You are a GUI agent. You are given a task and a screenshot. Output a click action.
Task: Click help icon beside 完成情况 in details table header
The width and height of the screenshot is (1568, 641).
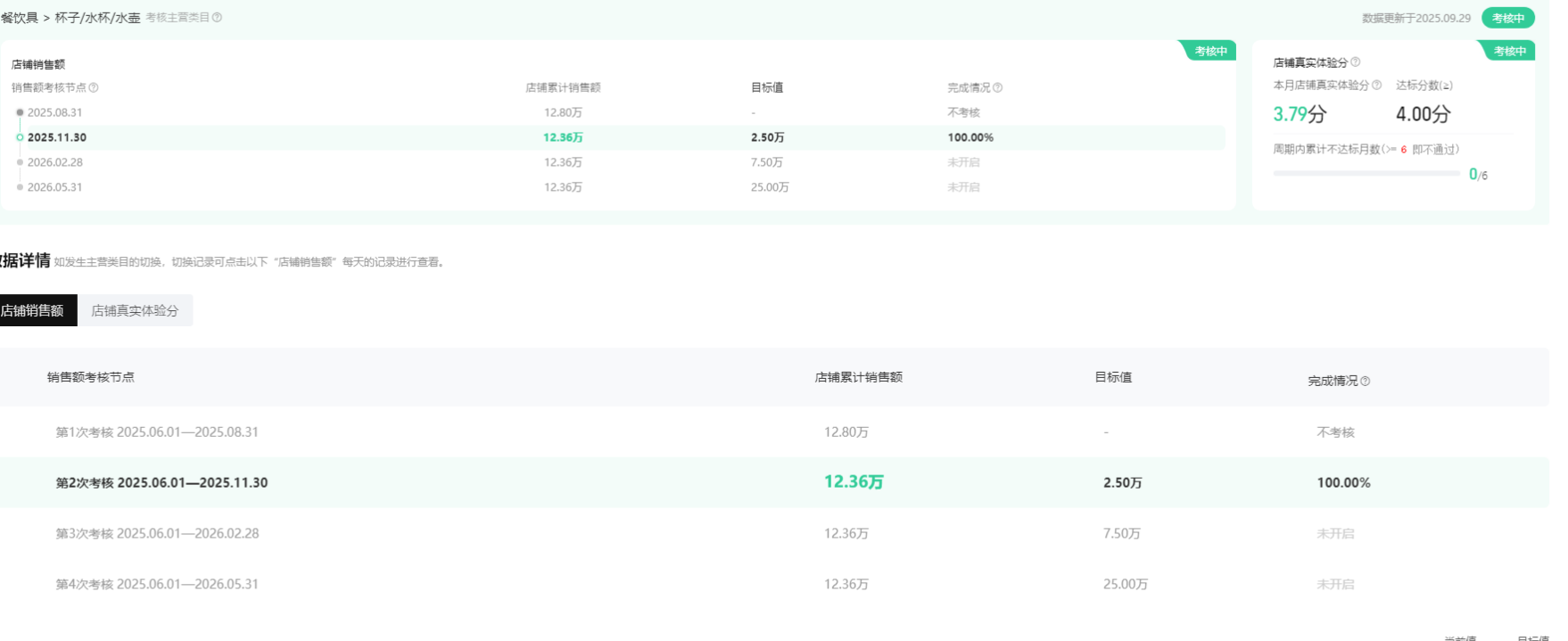(x=1366, y=382)
